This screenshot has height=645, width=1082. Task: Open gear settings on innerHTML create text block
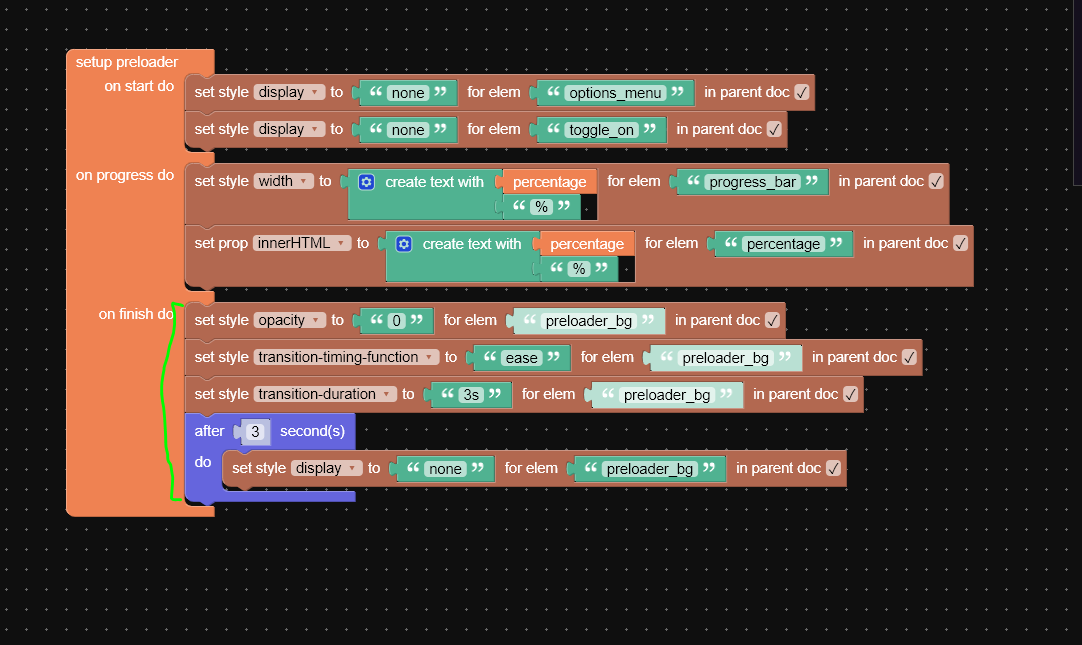[404, 244]
